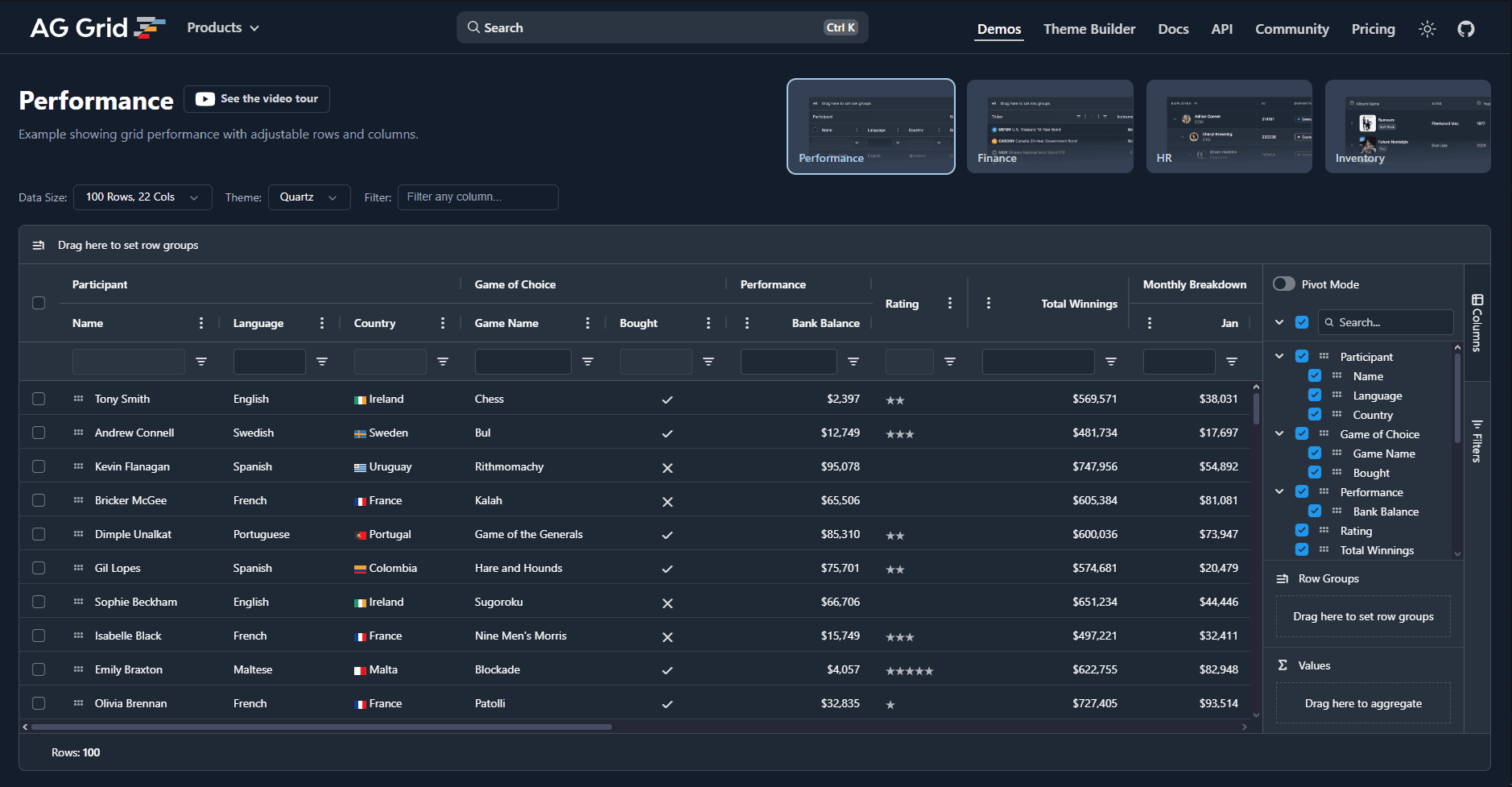1512x787 pixels.
Task: Uncheck Country column in tool panel
Action: point(1315,414)
